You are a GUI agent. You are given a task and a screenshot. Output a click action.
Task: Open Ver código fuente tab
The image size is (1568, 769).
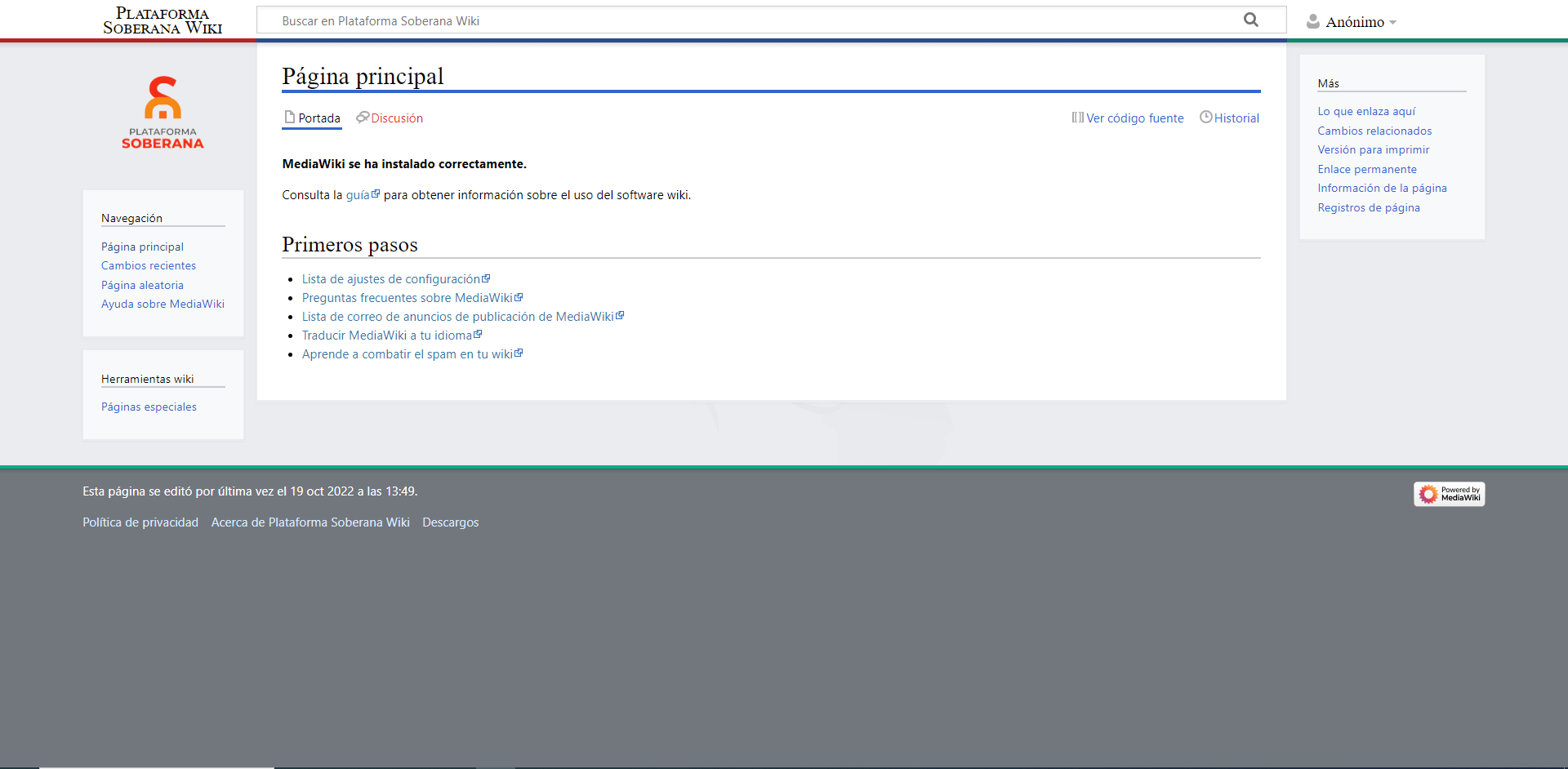tap(1128, 118)
